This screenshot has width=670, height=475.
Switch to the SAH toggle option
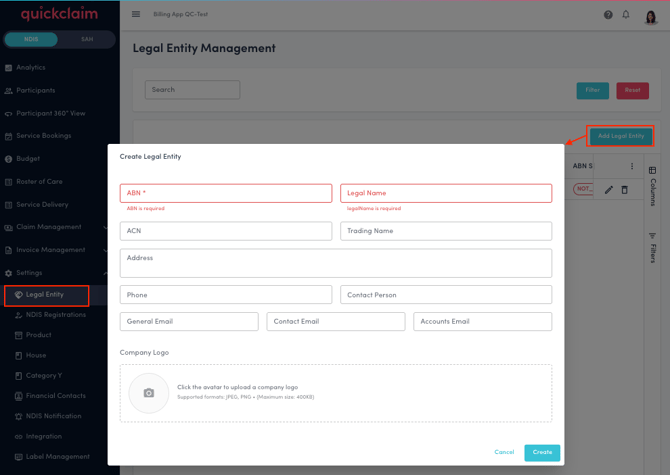(86, 39)
